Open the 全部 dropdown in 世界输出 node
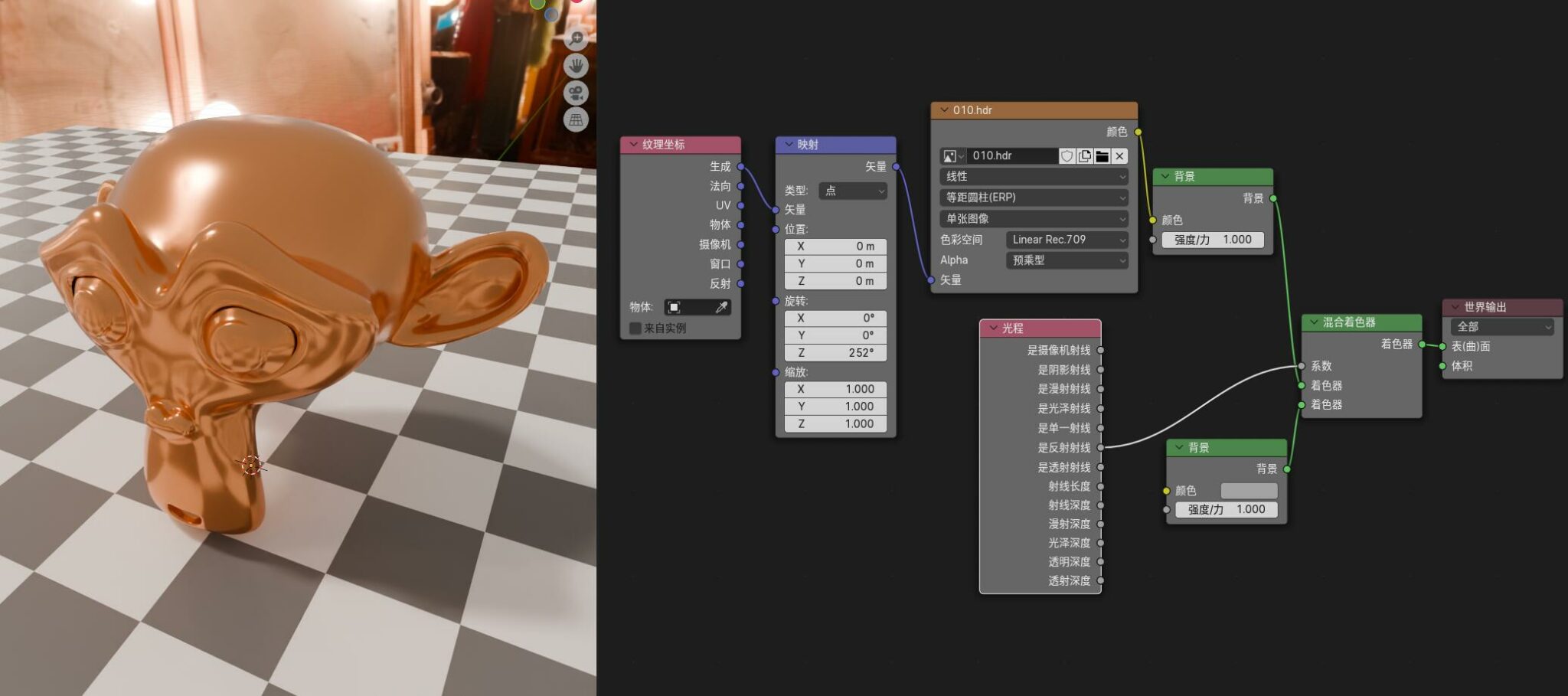Screen dimensions: 1568x696 tap(1501, 326)
